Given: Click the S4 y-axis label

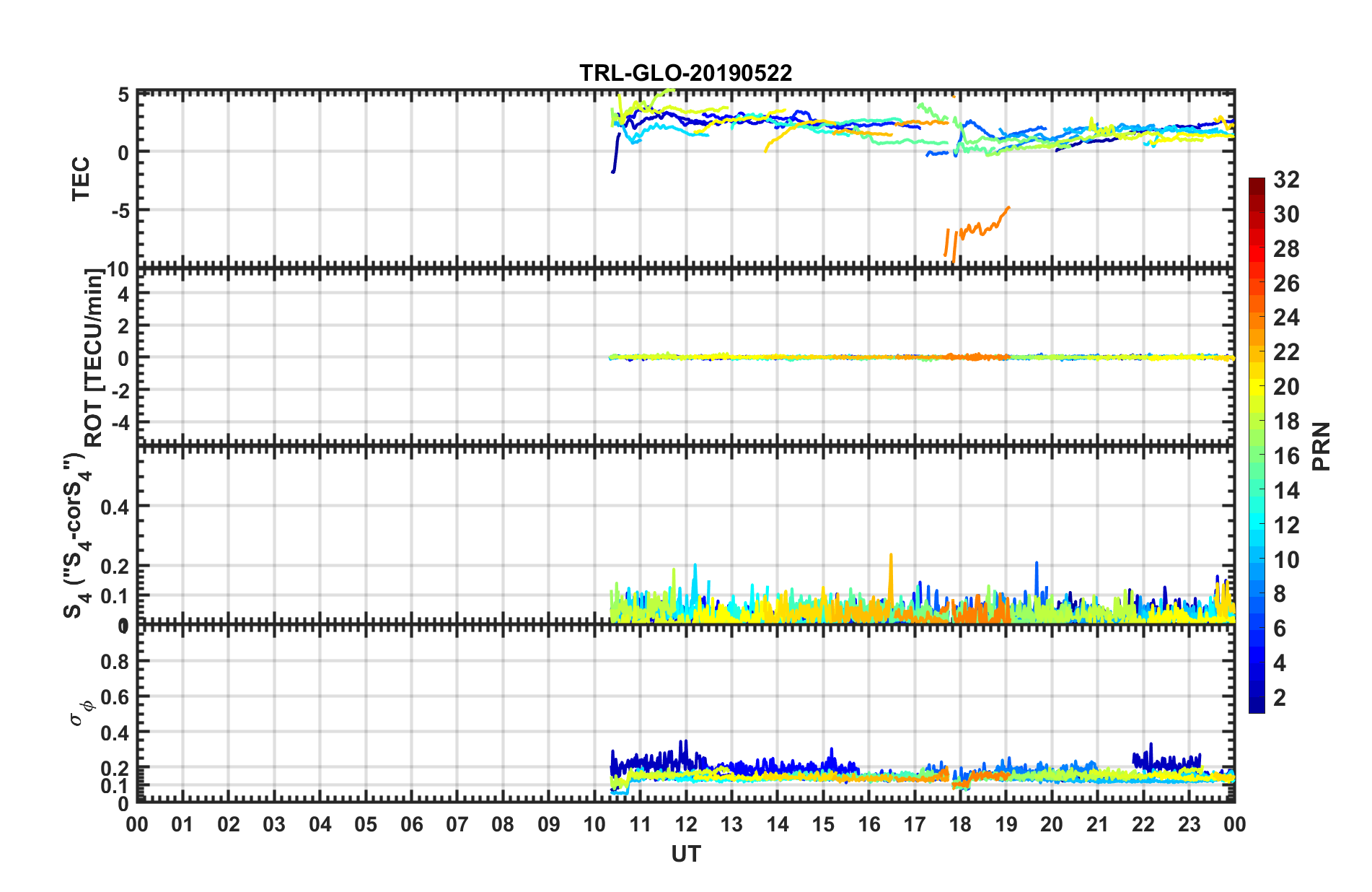Looking at the screenshot, I should pyautogui.click(x=76, y=535).
